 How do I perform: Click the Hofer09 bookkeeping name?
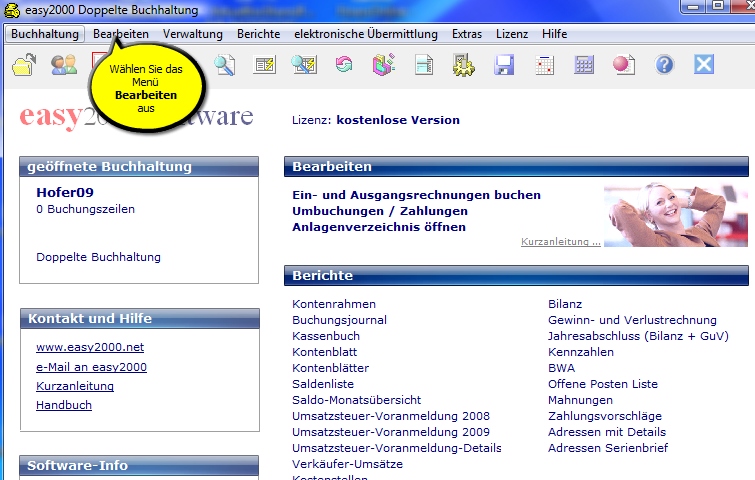point(65,193)
